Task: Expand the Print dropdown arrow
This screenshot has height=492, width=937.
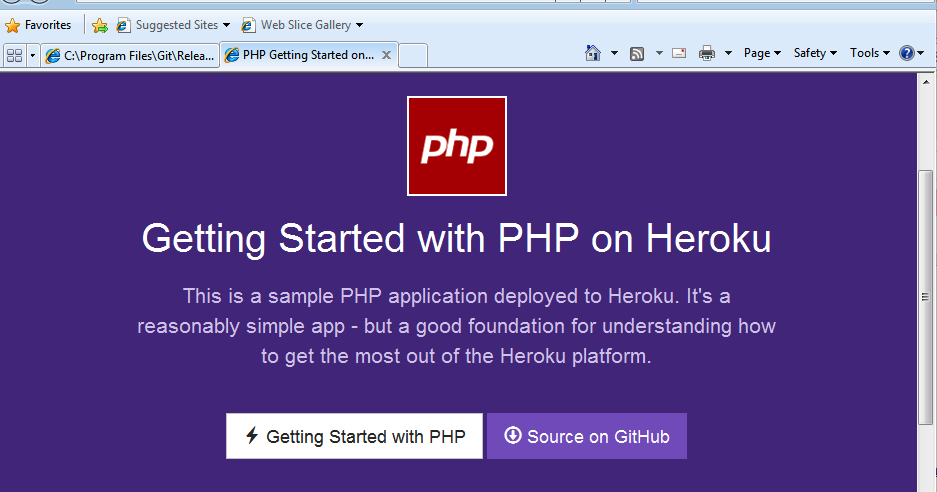Action: pos(728,53)
